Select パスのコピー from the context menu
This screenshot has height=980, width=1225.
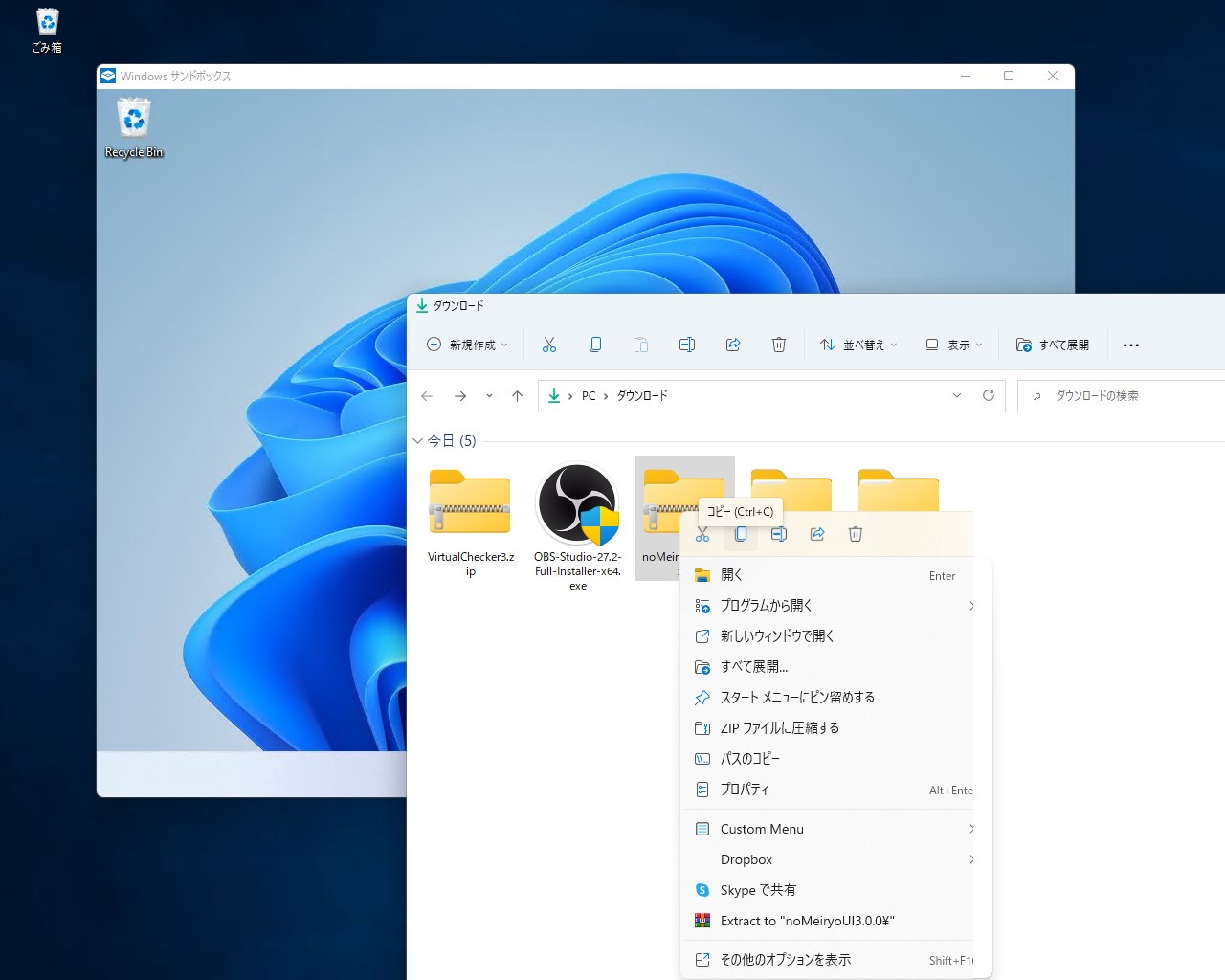point(749,758)
